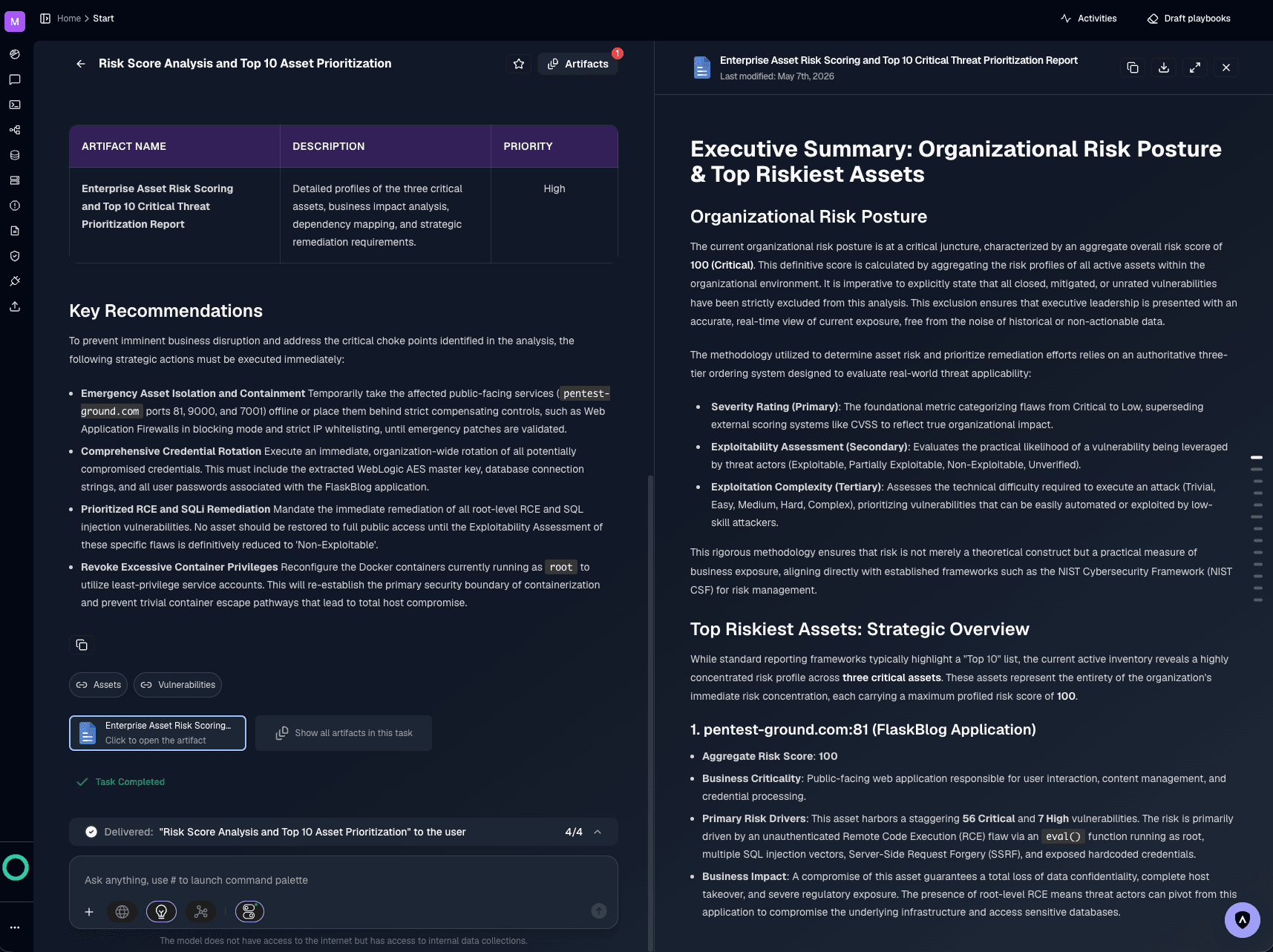Screen dimensions: 1273x952
Task: Toggle the knowledge graph option
Action: [201, 912]
